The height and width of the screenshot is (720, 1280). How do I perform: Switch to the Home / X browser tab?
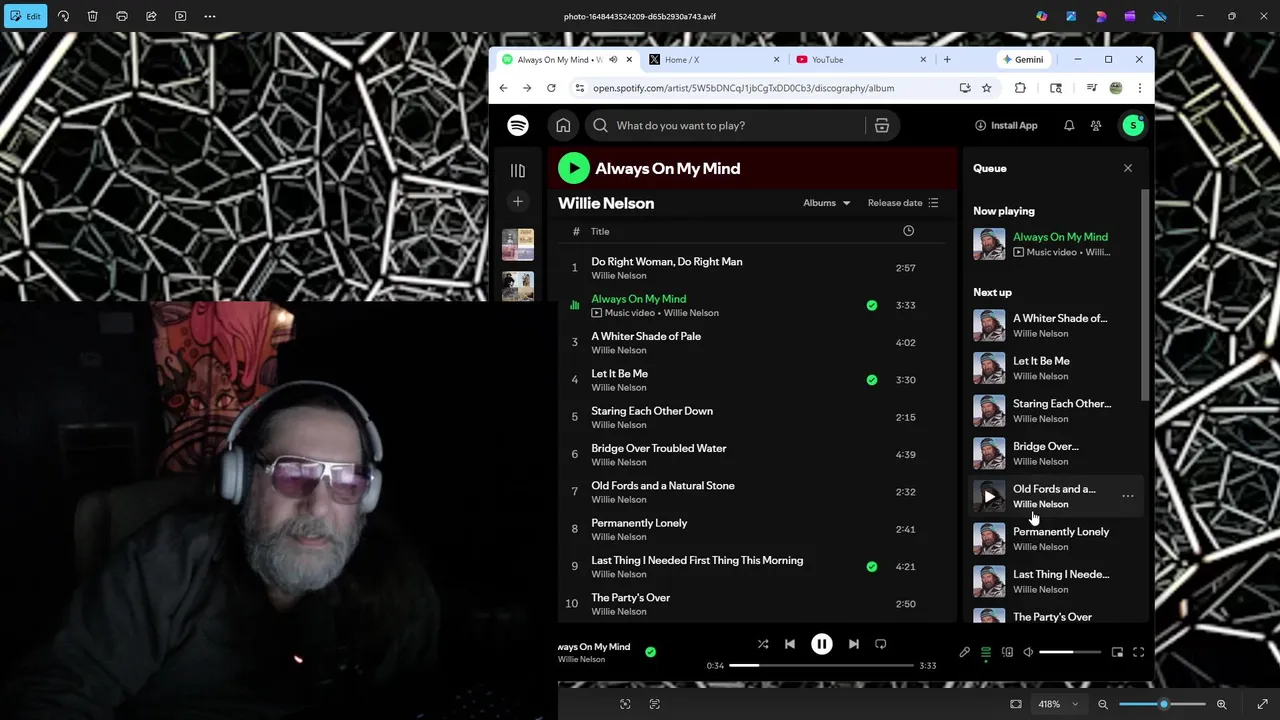coord(712,60)
